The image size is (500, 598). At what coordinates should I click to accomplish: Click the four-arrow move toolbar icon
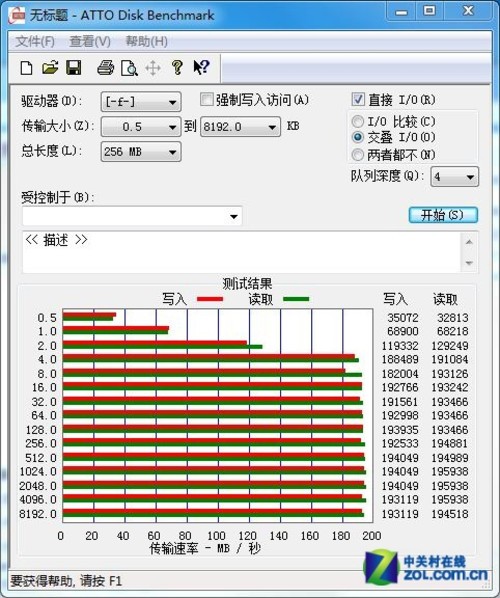(x=153, y=68)
